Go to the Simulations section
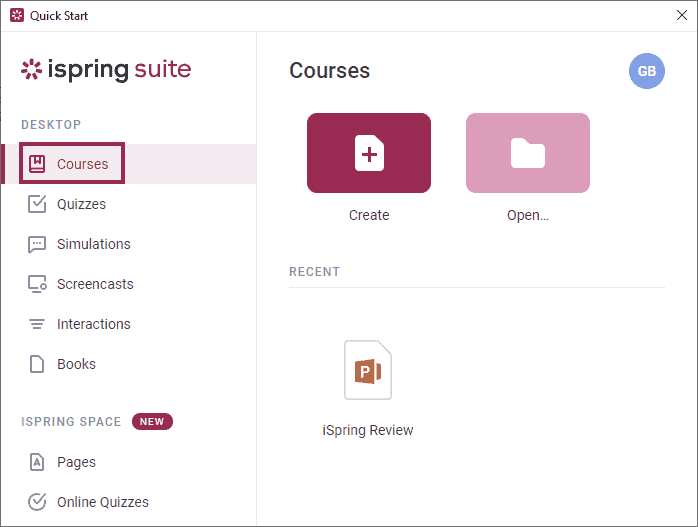The width and height of the screenshot is (698, 527). (93, 244)
